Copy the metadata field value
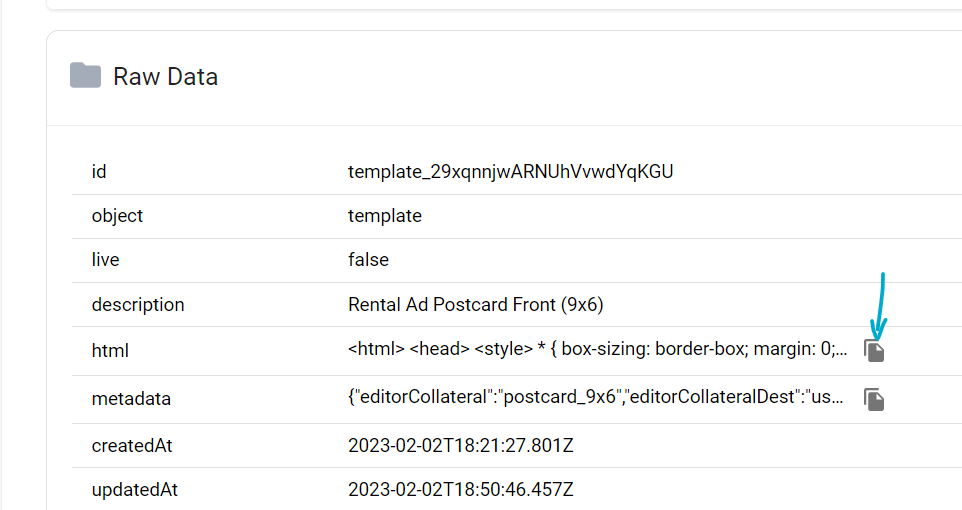Screen dimensions: 962x510 875,400
